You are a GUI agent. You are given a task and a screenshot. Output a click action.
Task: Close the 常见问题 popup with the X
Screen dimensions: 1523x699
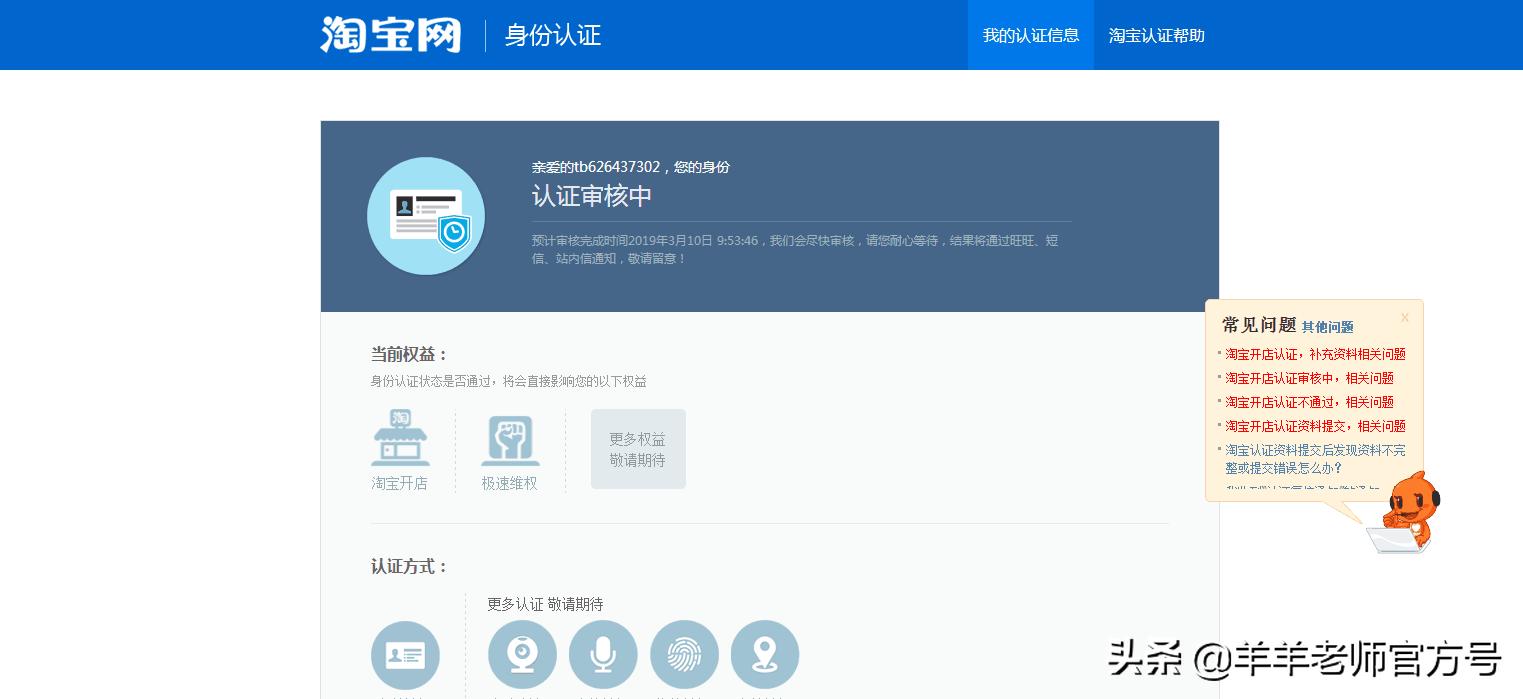pyautogui.click(x=1404, y=317)
